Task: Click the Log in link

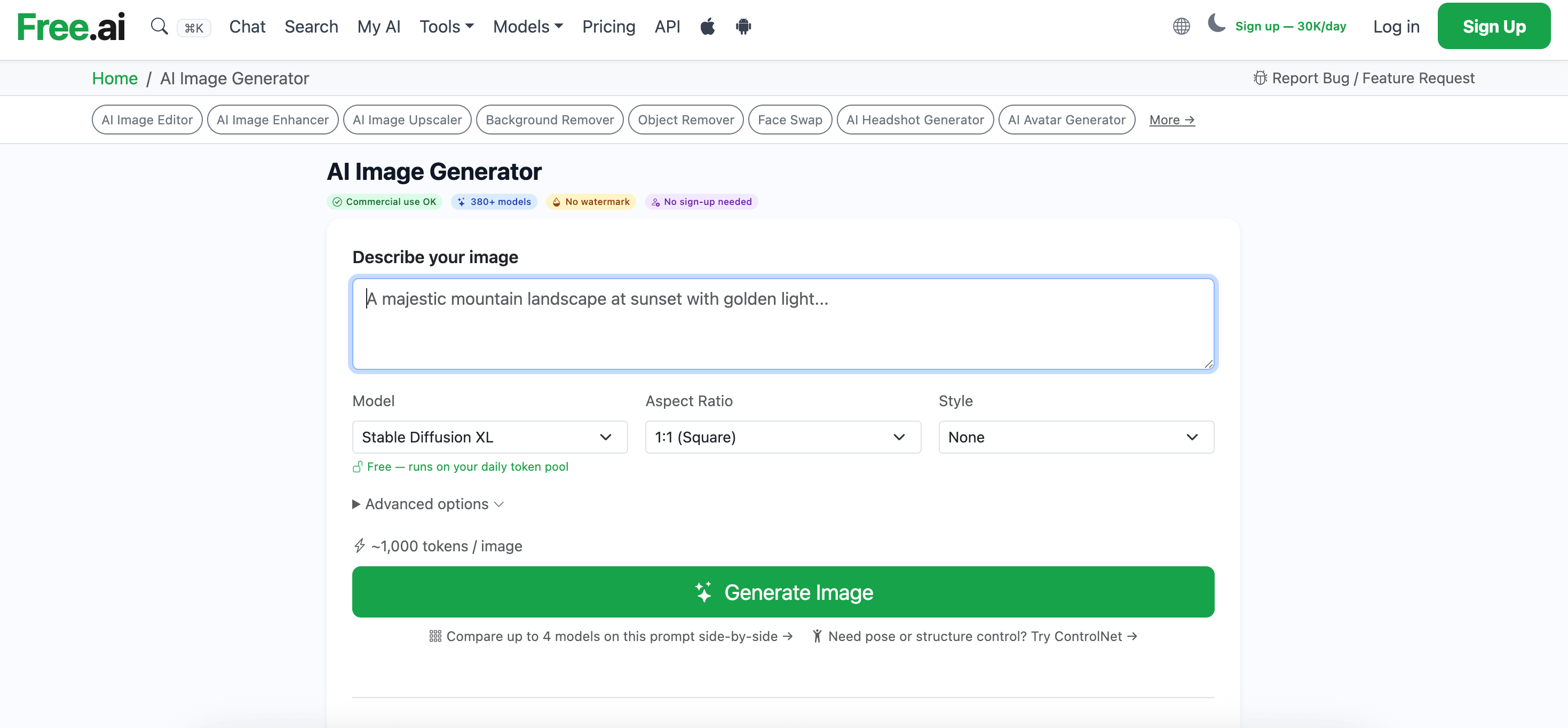Action: click(x=1396, y=26)
